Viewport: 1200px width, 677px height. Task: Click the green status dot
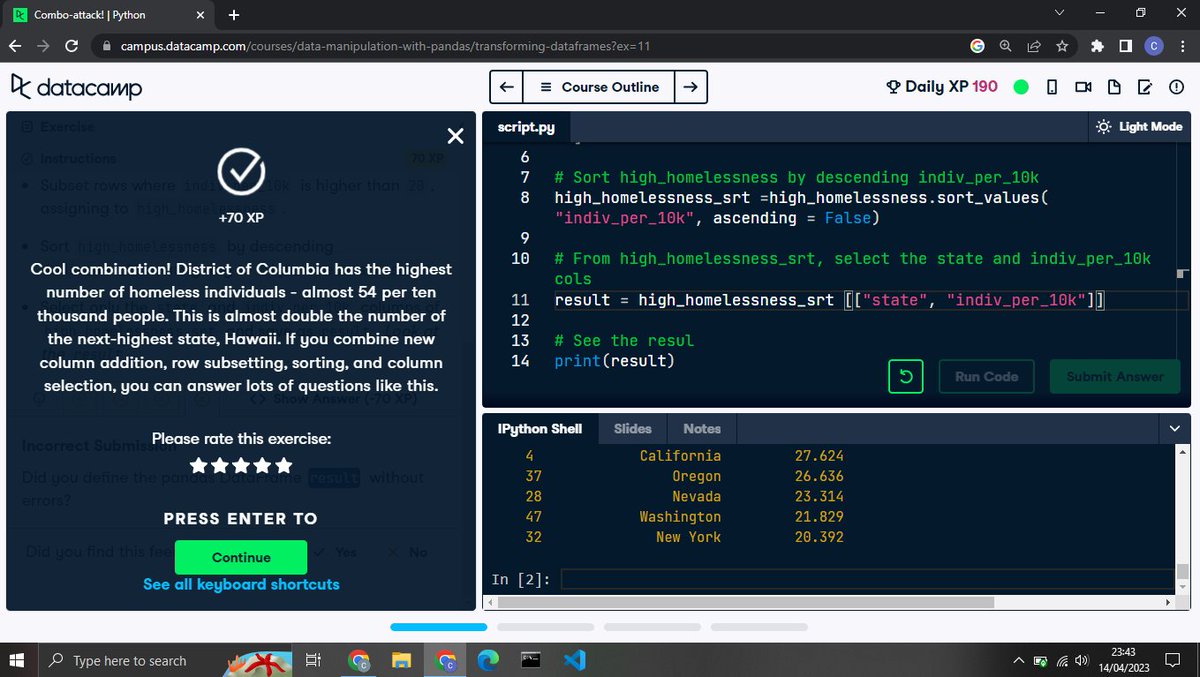[1021, 87]
